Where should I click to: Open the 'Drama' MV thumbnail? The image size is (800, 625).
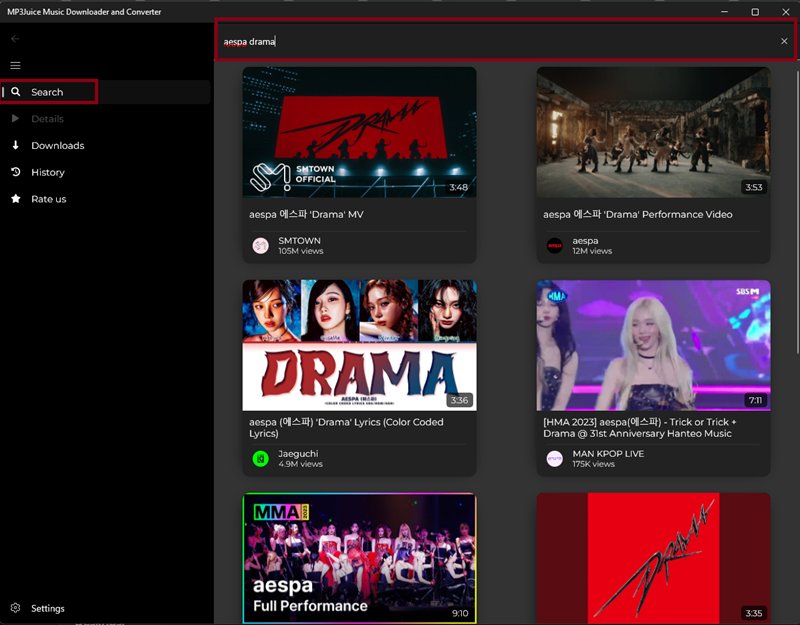360,132
